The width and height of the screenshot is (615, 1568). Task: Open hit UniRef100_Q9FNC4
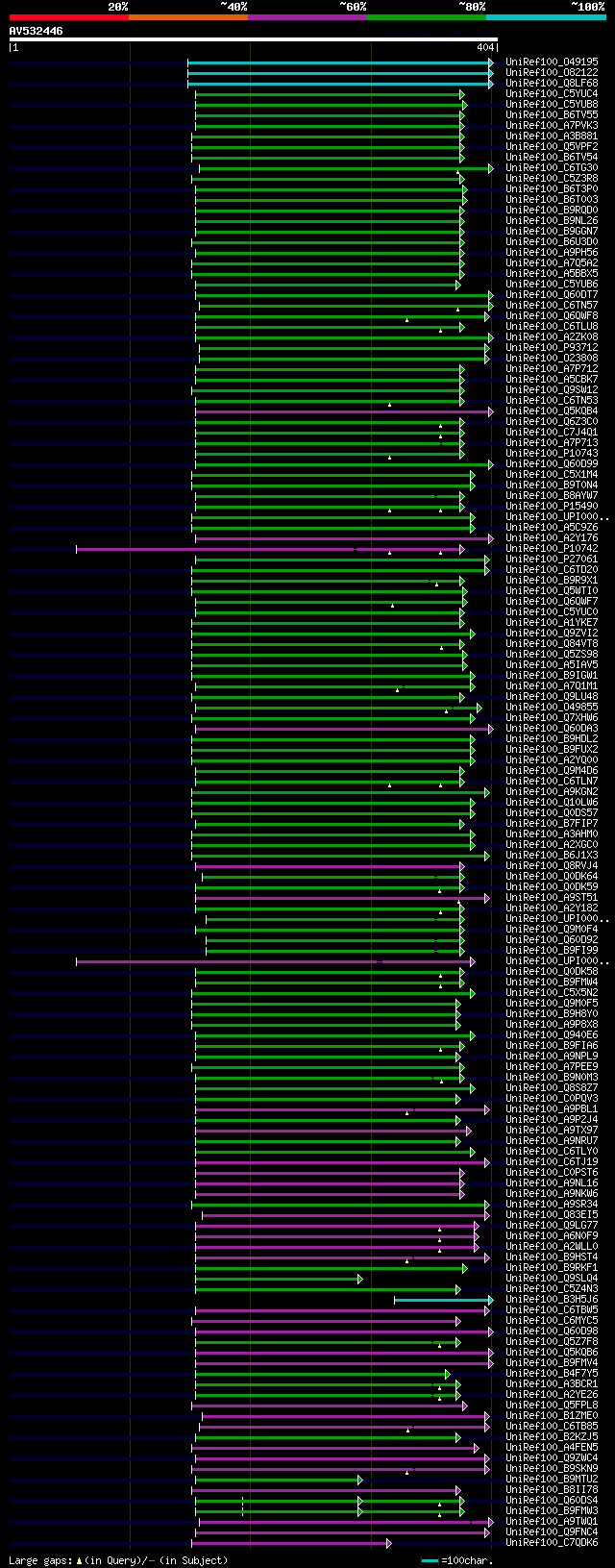[552, 1532]
